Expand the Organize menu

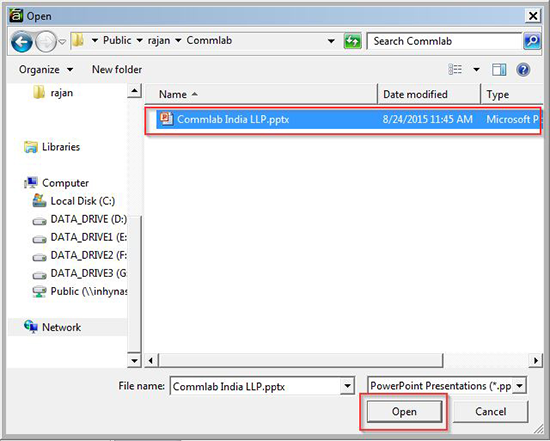pyautogui.click(x=46, y=69)
